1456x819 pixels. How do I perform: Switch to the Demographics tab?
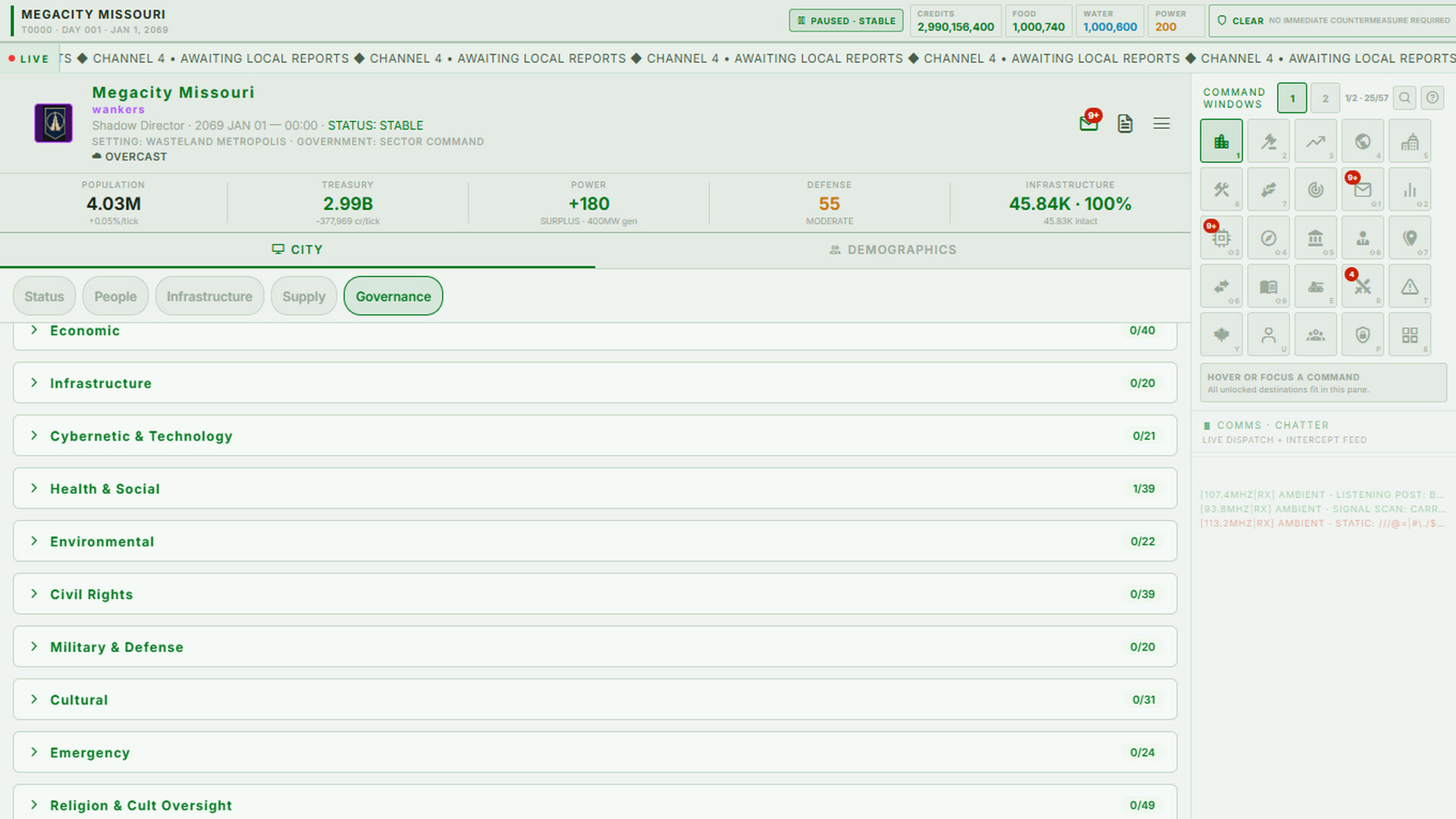pos(893,249)
